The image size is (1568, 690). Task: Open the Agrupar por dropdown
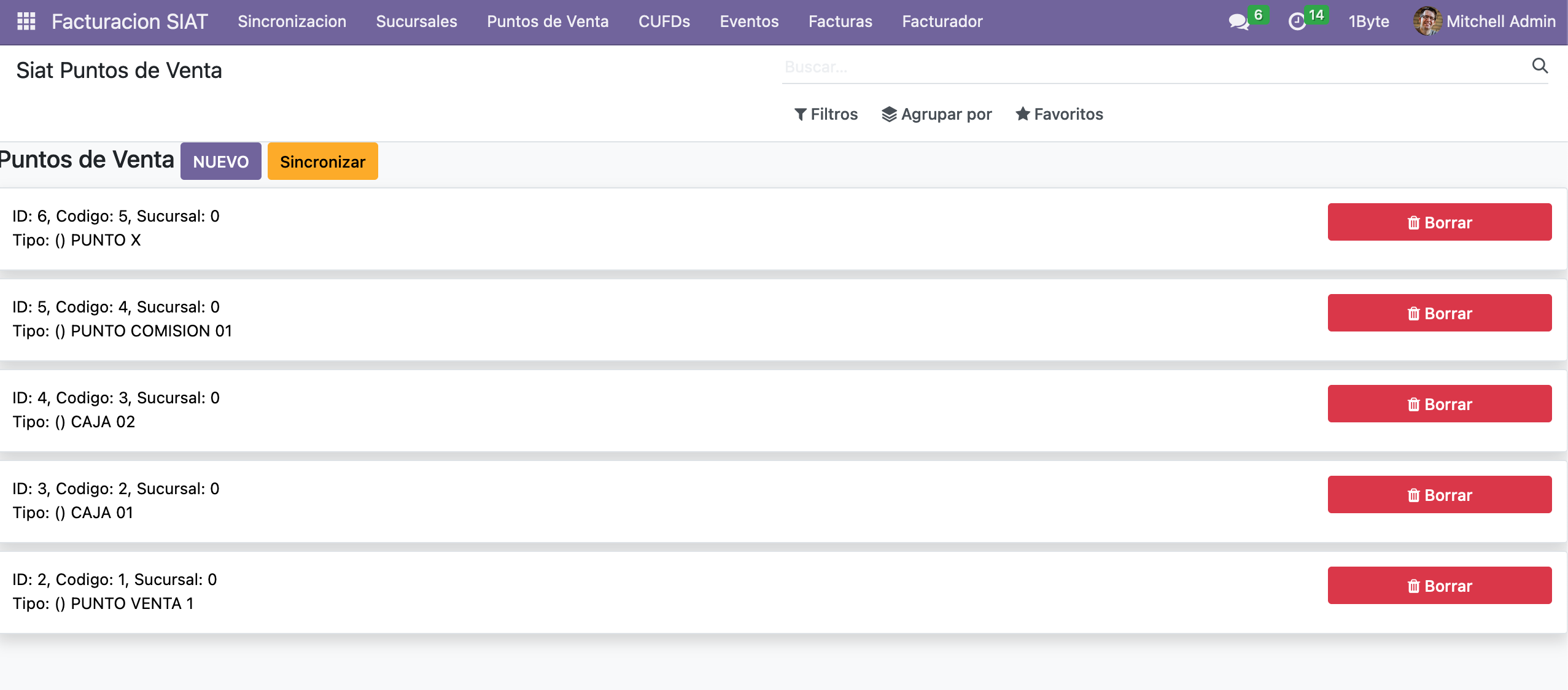(937, 114)
